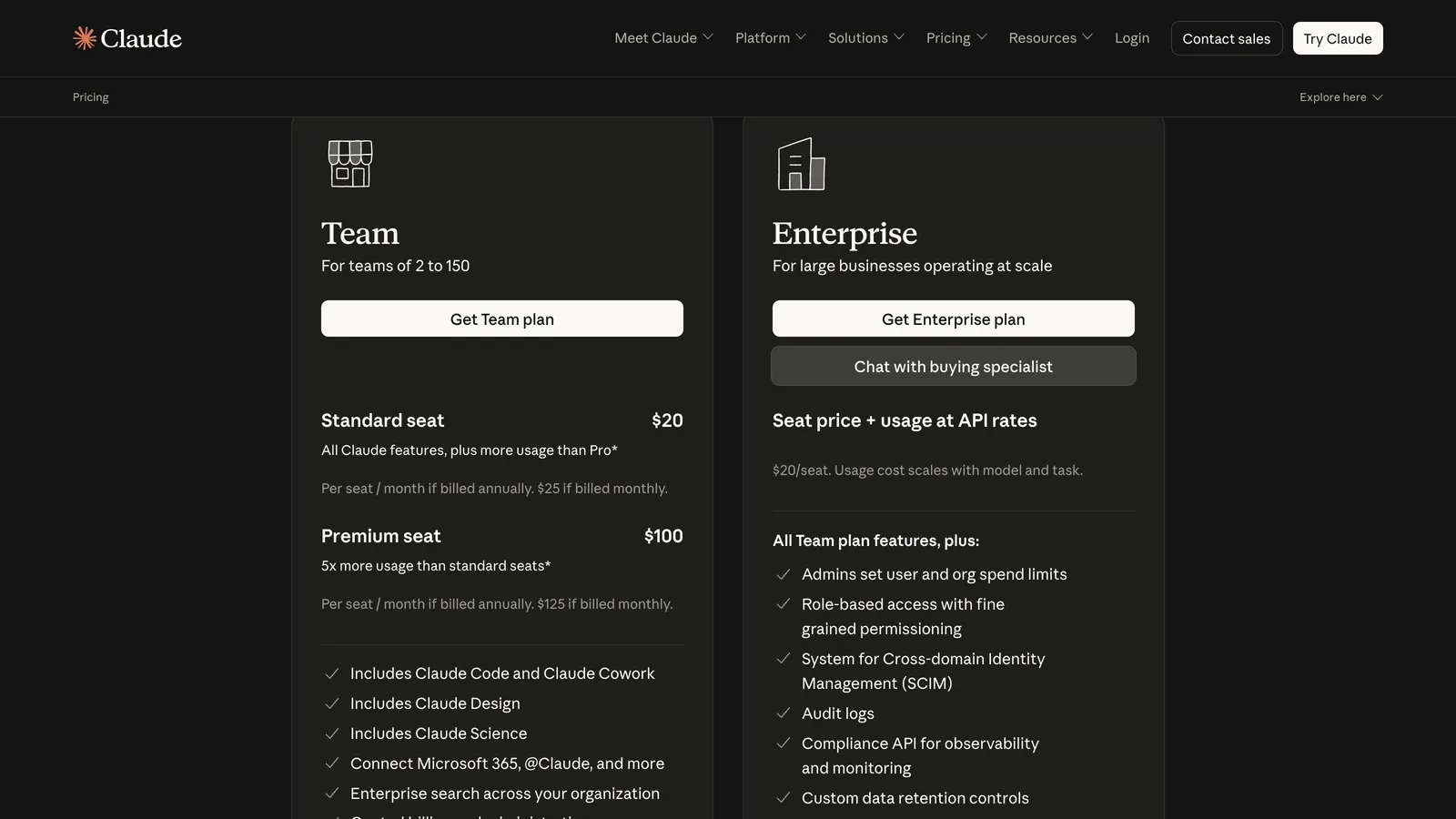Click '$25 if billed monthly' note
The height and width of the screenshot is (819, 1456).
pyautogui.click(x=602, y=489)
